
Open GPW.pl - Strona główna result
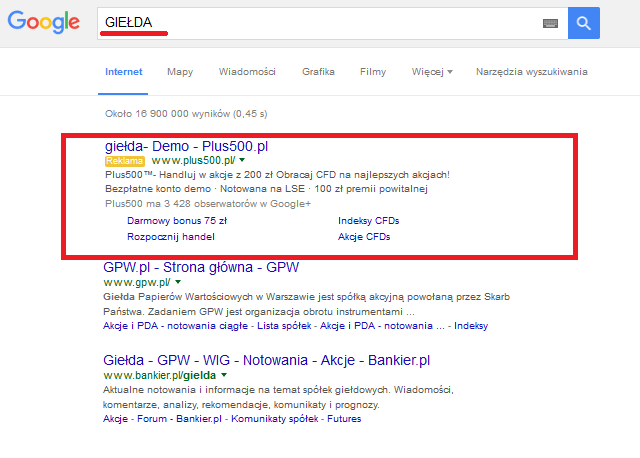tap(201, 267)
